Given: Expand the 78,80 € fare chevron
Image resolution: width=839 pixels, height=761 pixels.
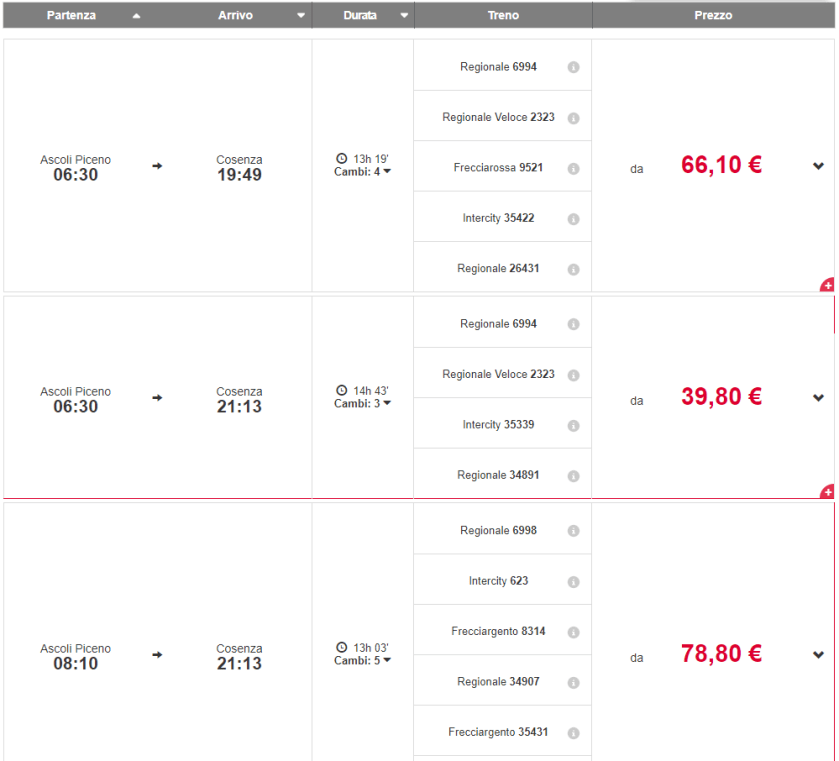Looking at the screenshot, I should point(818,655).
